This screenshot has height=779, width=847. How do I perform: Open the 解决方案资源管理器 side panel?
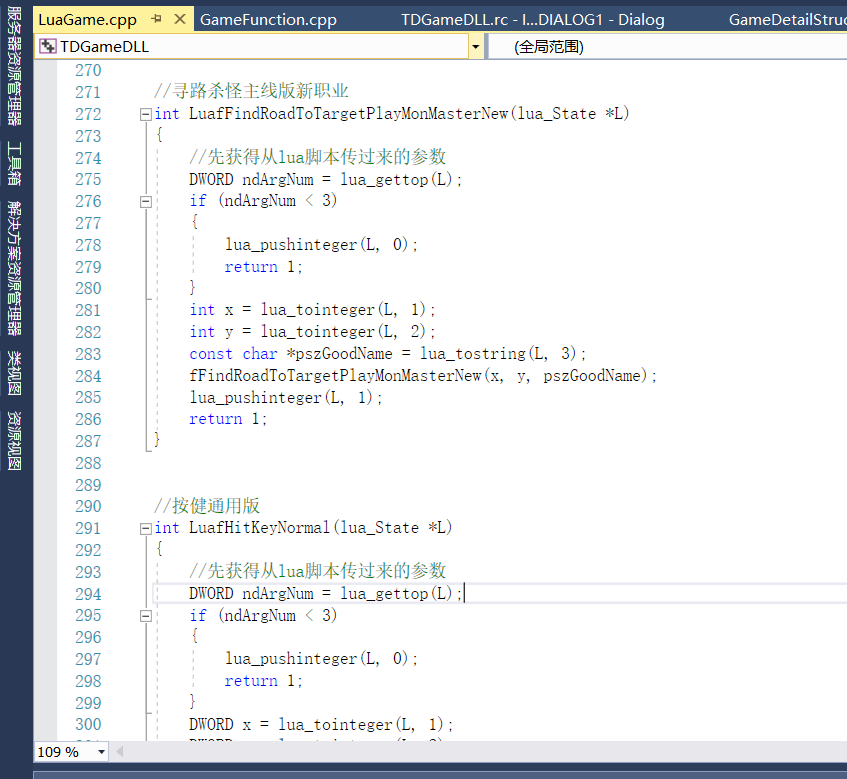coord(14,267)
